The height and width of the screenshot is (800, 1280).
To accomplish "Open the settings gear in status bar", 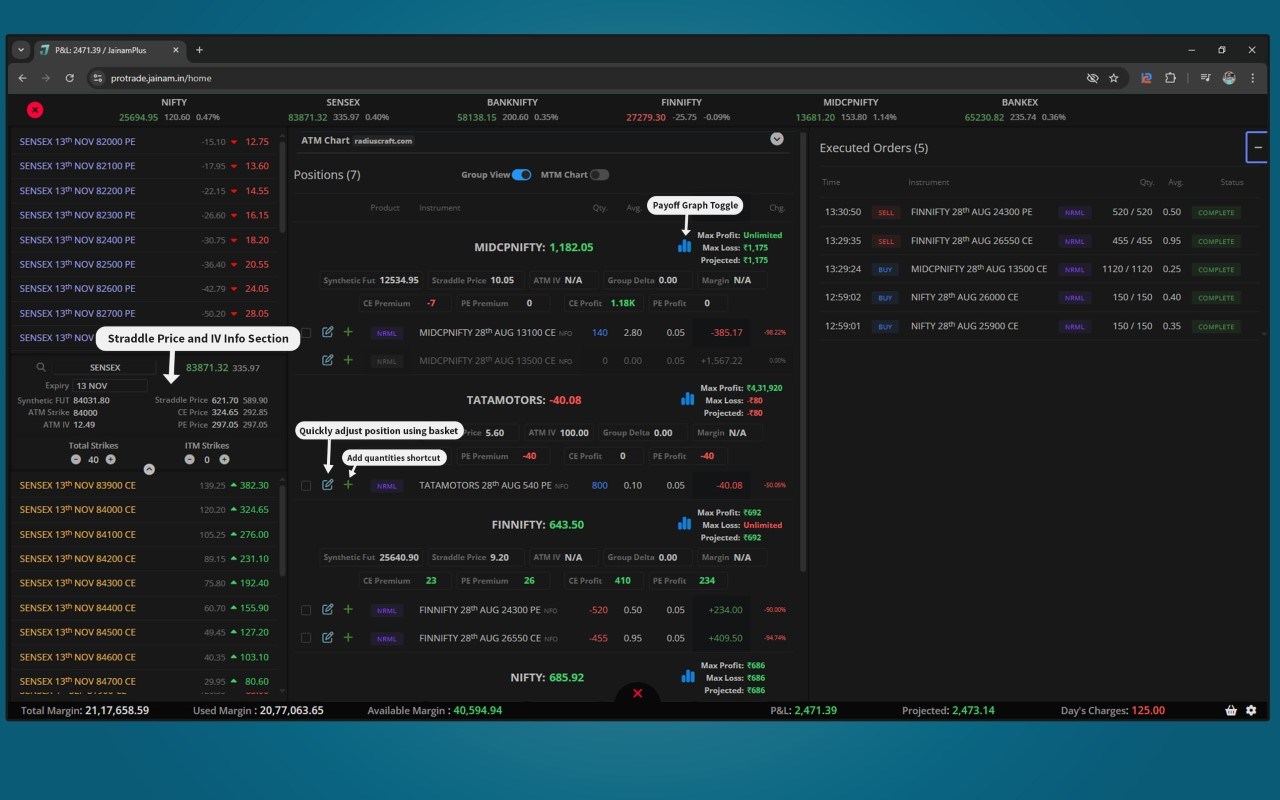I will point(1251,710).
